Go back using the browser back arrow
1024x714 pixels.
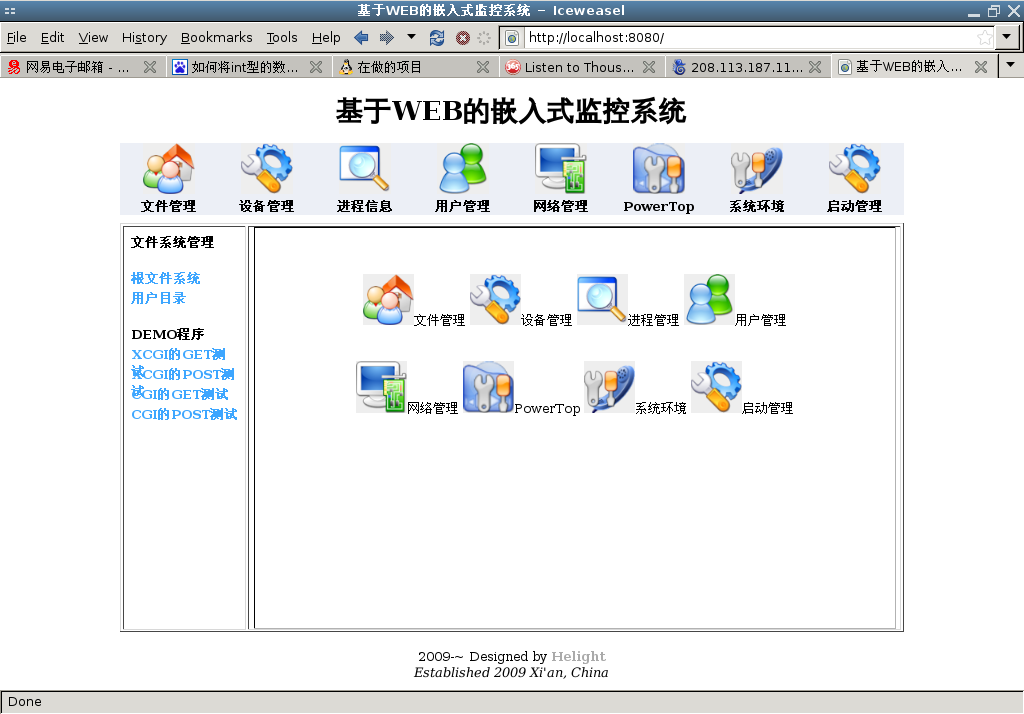point(361,38)
